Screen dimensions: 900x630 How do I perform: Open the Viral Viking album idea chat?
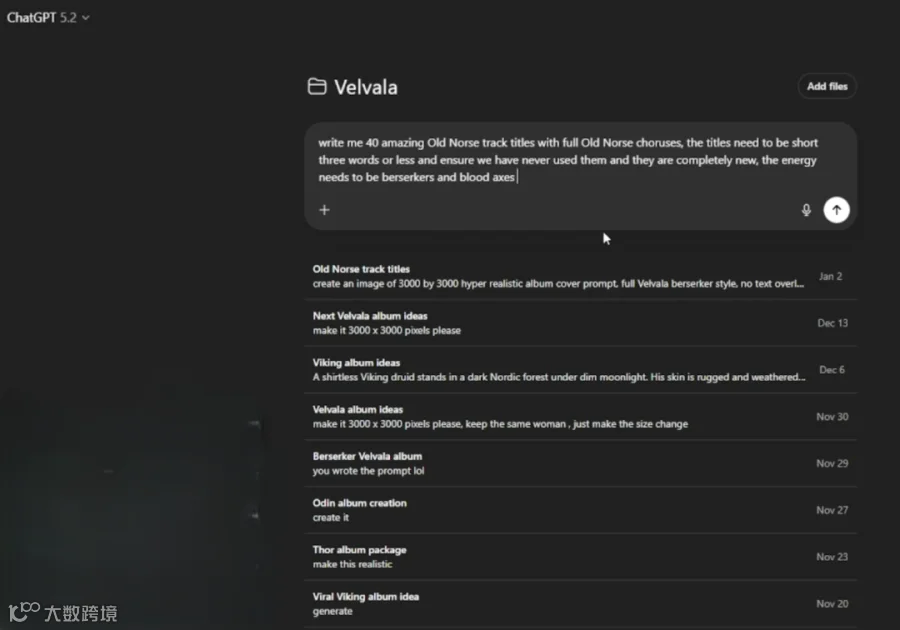click(365, 597)
